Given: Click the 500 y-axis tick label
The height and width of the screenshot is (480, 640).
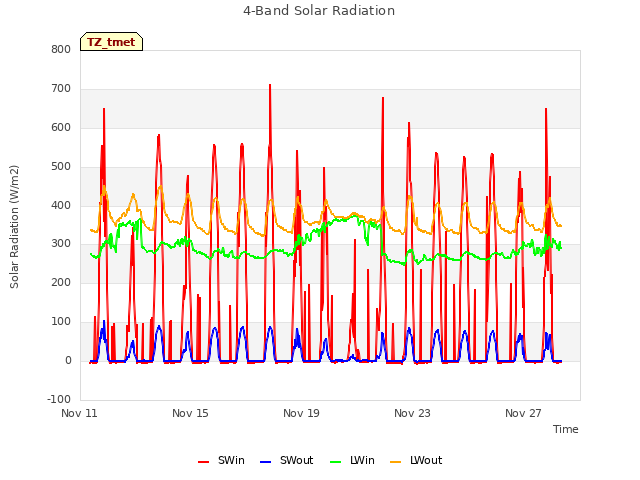Looking at the screenshot, I should 61,167.
